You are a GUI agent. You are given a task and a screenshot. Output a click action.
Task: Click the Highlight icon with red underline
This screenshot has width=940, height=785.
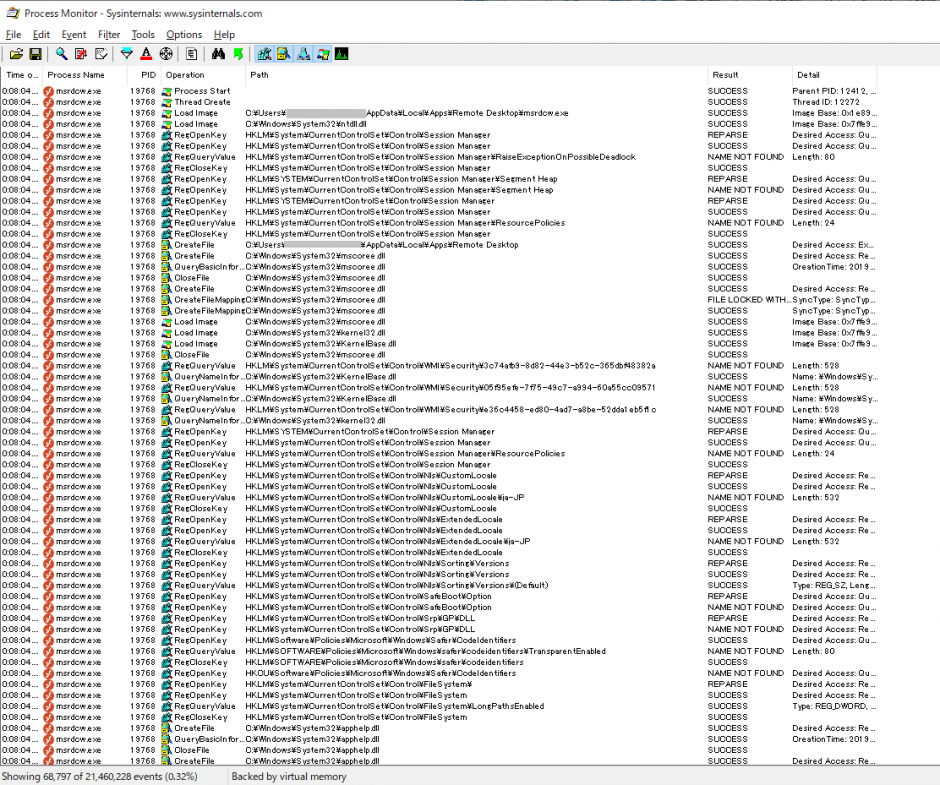point(146,54)
